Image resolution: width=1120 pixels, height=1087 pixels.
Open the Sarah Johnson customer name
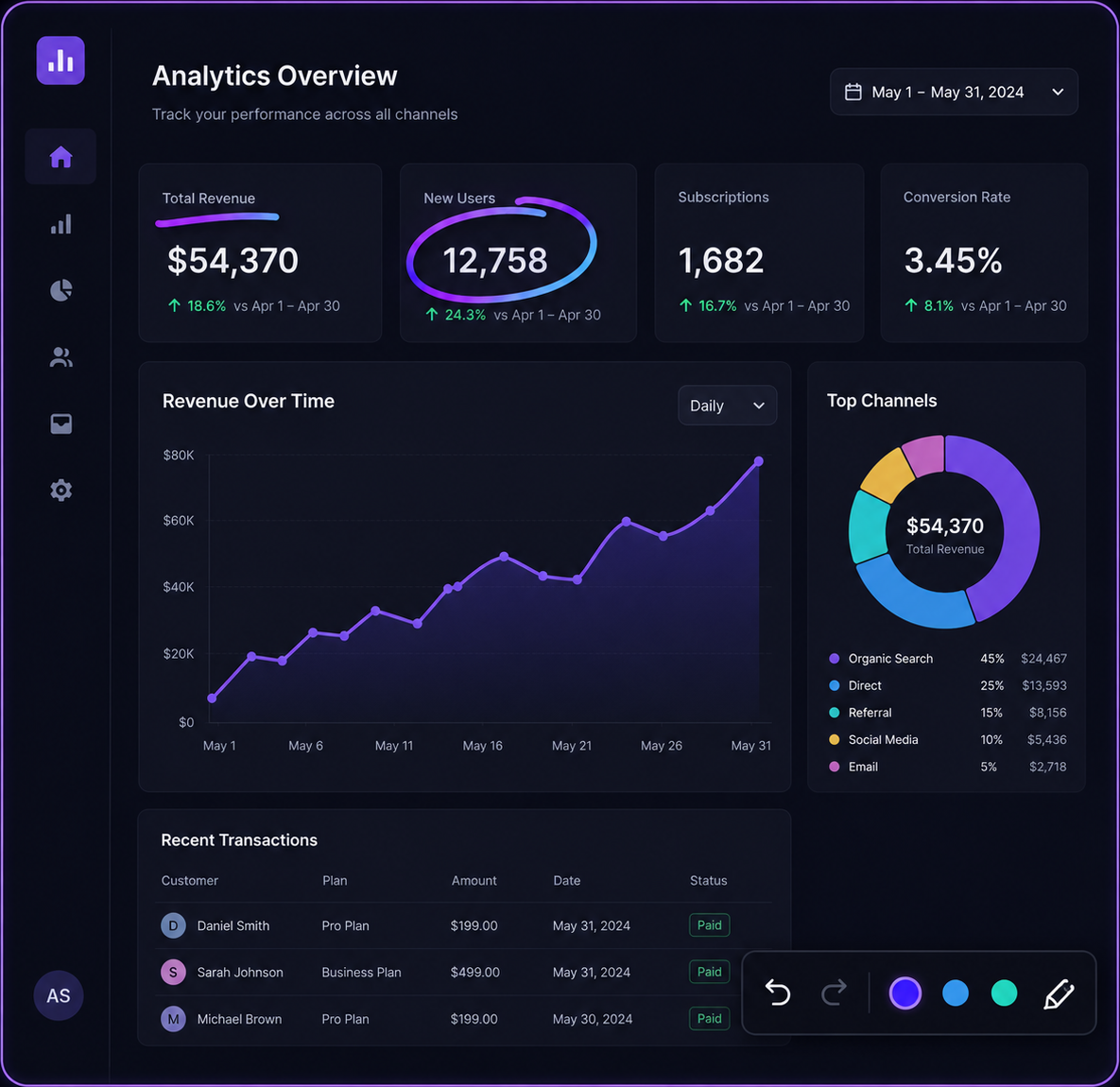click(x=240, y=972)
